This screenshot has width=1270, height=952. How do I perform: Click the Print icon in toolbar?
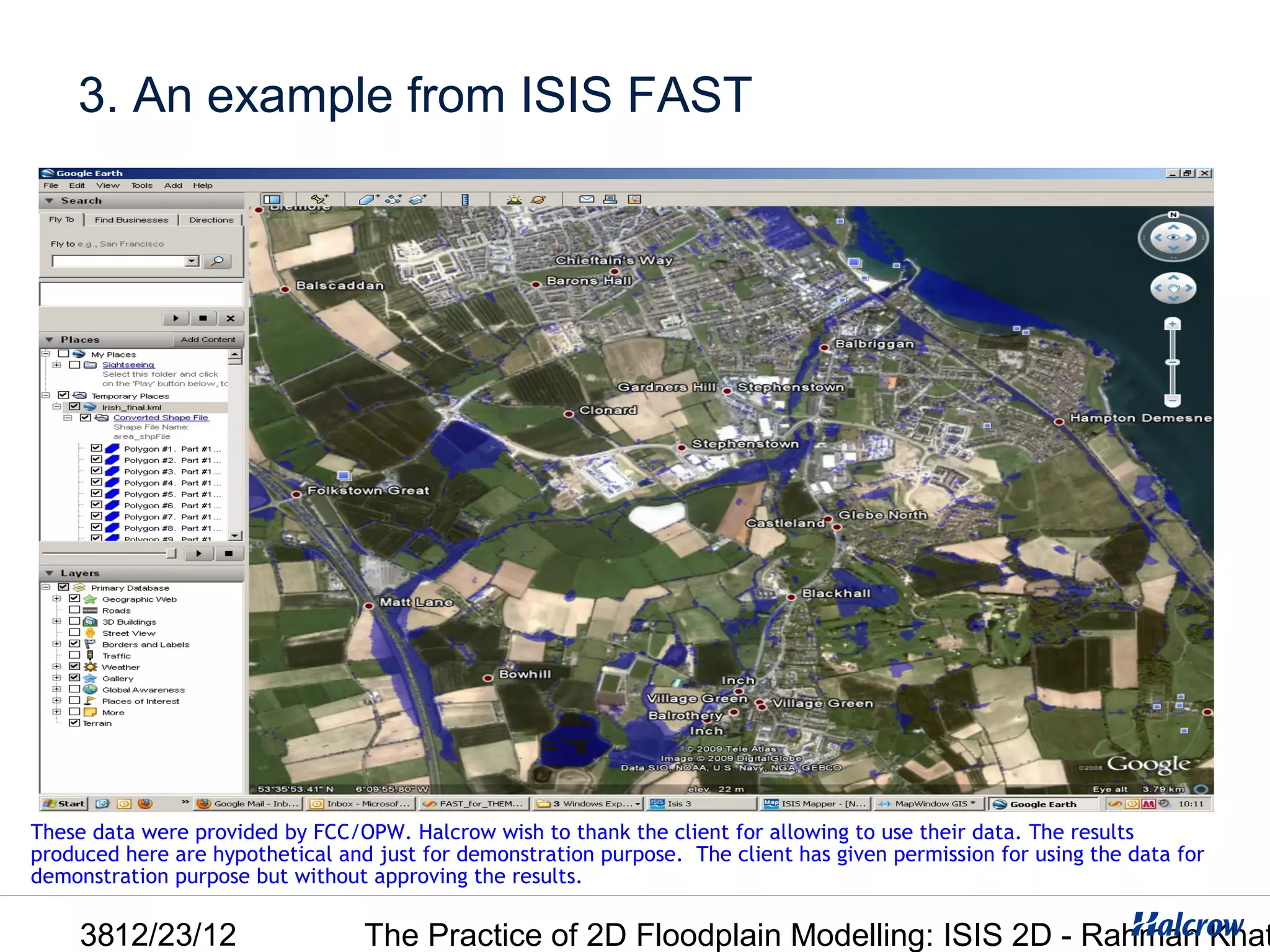(610, 199)
